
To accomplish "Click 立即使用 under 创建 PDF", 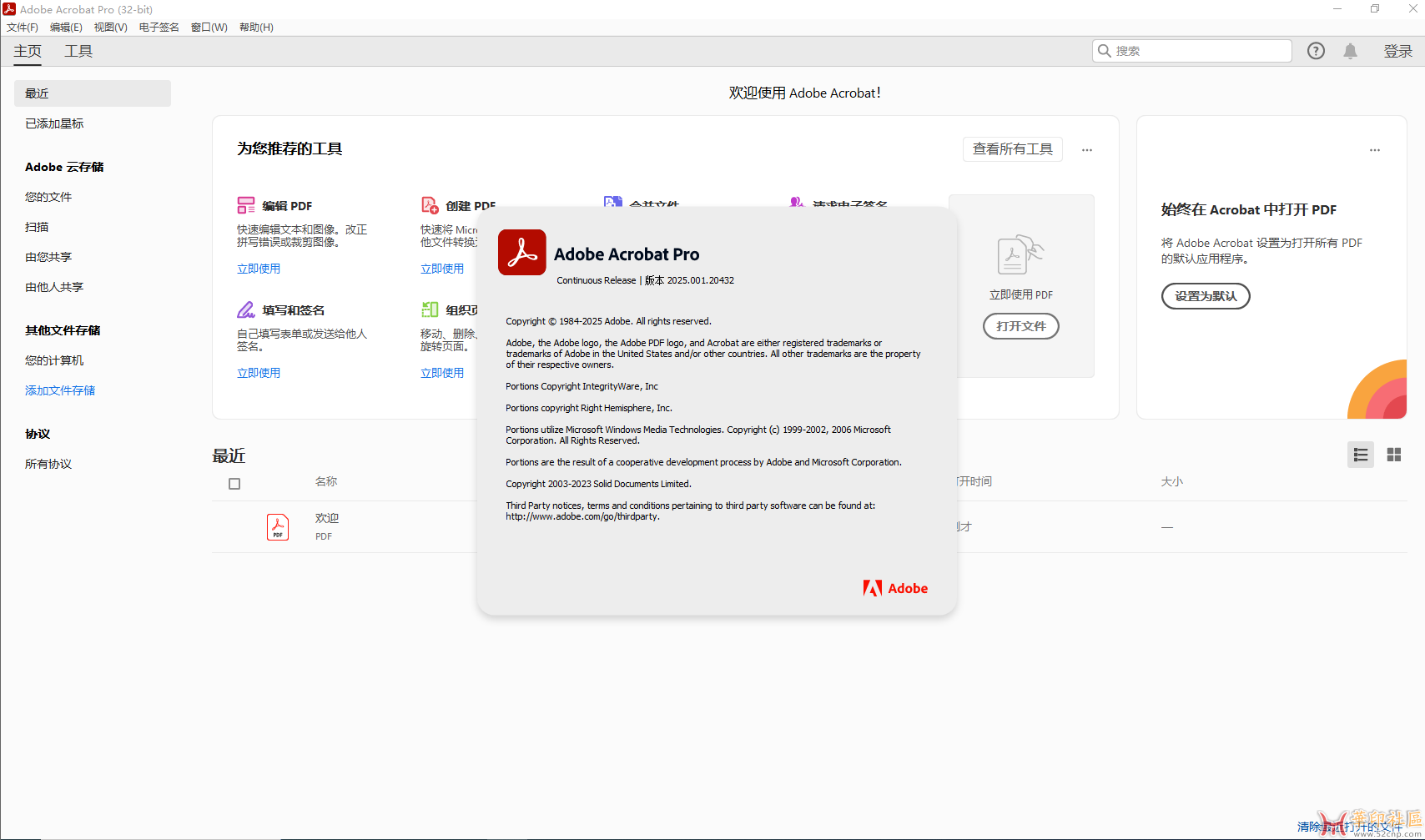I will point(442,269).
